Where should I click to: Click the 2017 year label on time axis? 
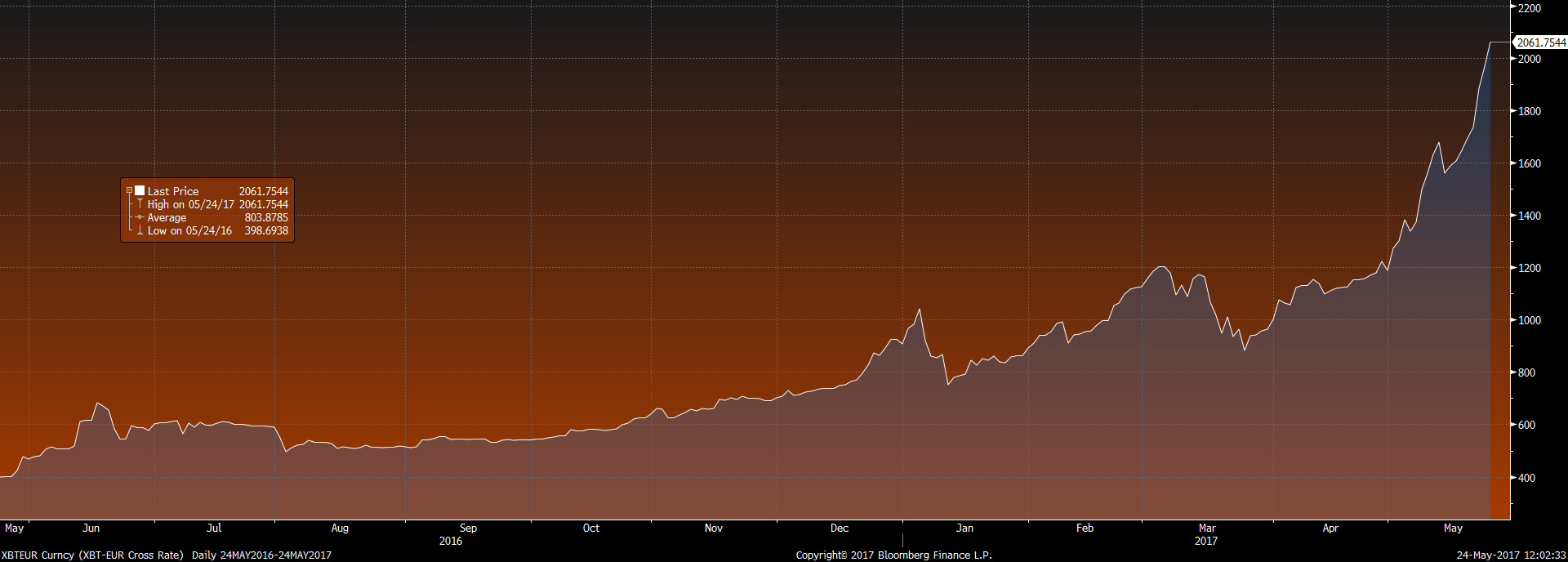[x=1205, y=541]
